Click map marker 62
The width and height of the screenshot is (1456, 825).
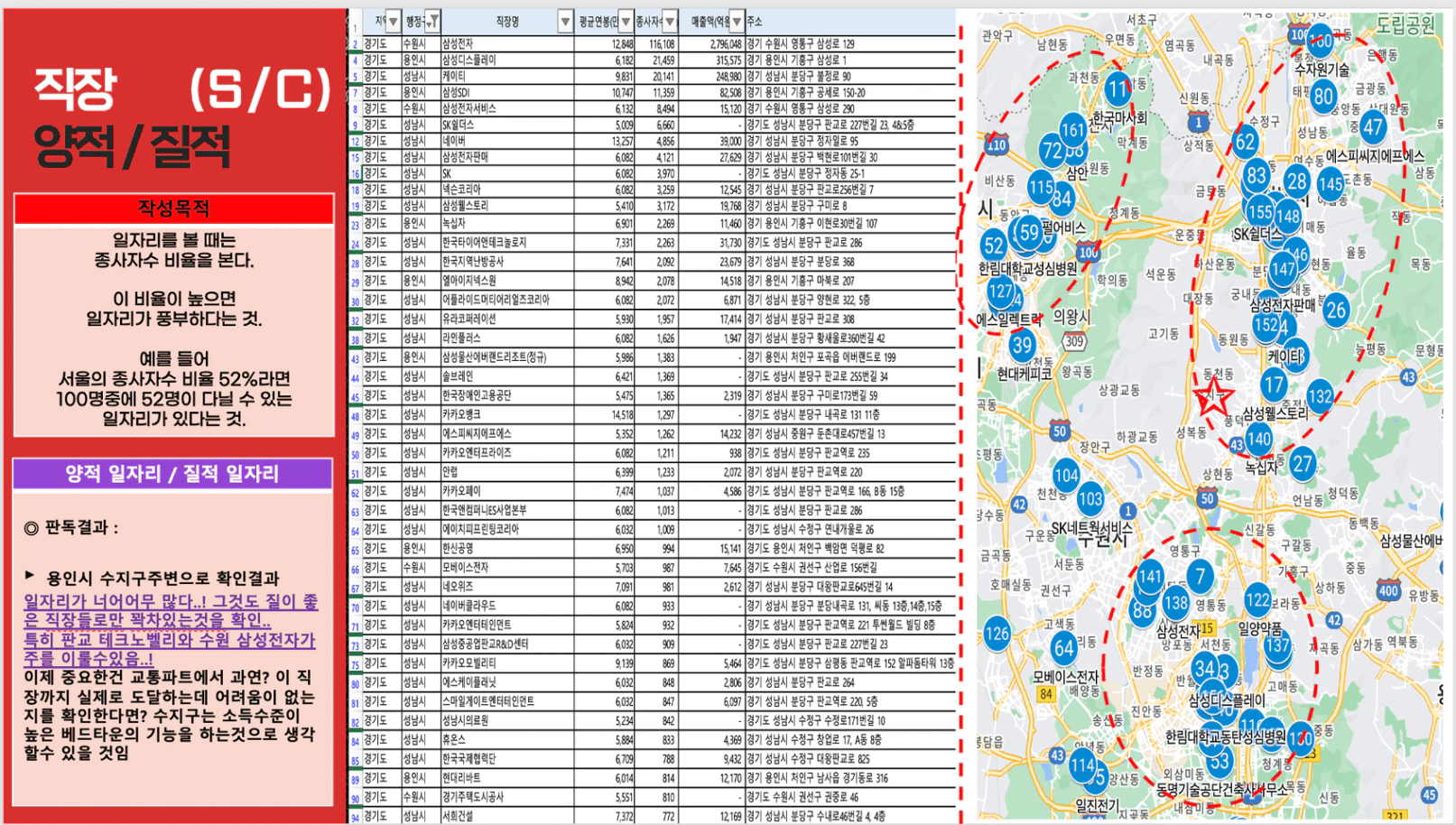tap(1246, 141)
